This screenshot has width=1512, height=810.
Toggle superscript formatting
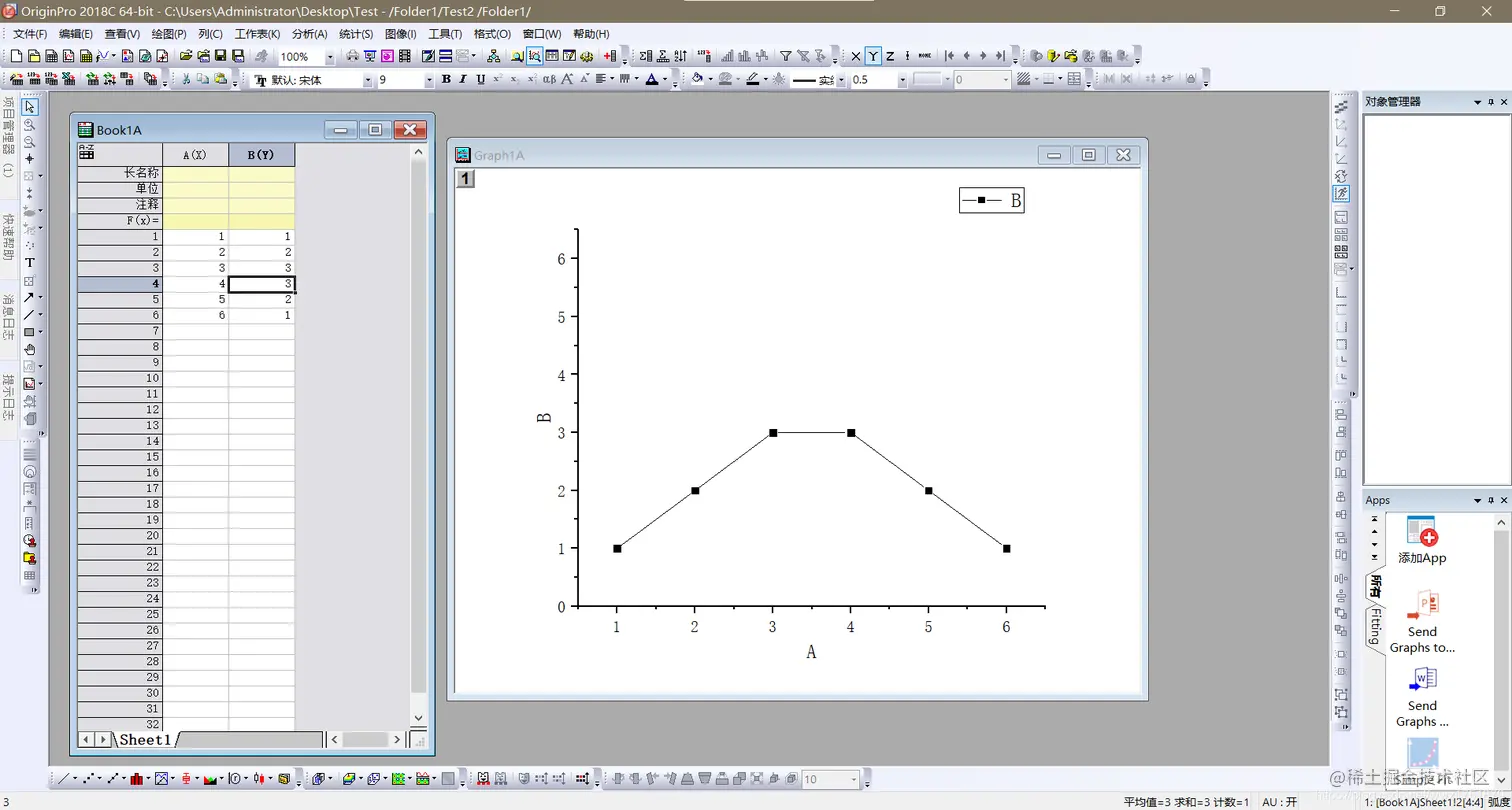click(497, 79)
